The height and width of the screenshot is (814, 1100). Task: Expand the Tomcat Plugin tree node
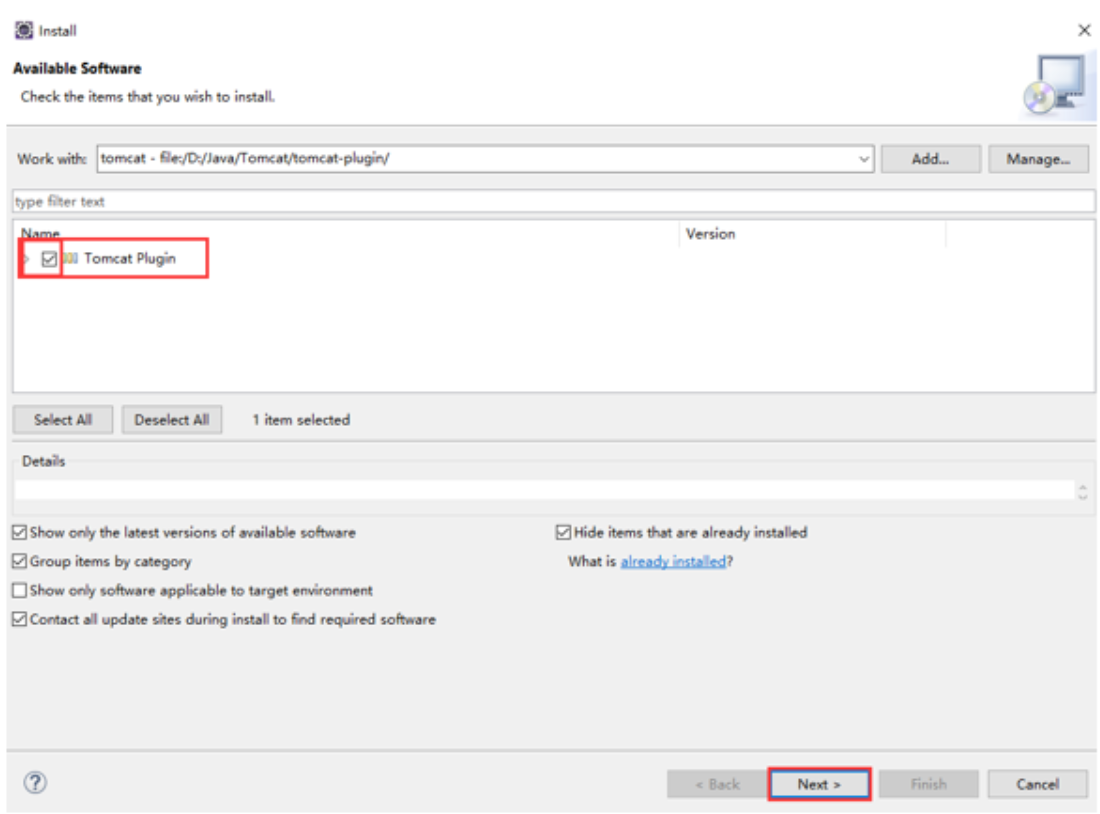click(x=27, y=259)
